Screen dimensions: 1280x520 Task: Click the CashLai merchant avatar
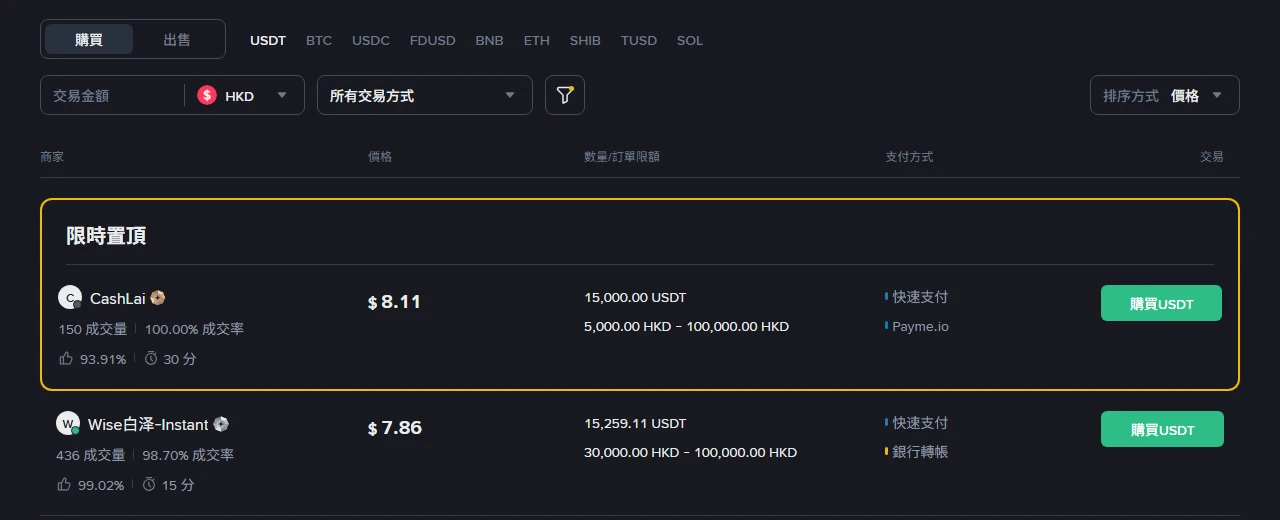point(70,298)
